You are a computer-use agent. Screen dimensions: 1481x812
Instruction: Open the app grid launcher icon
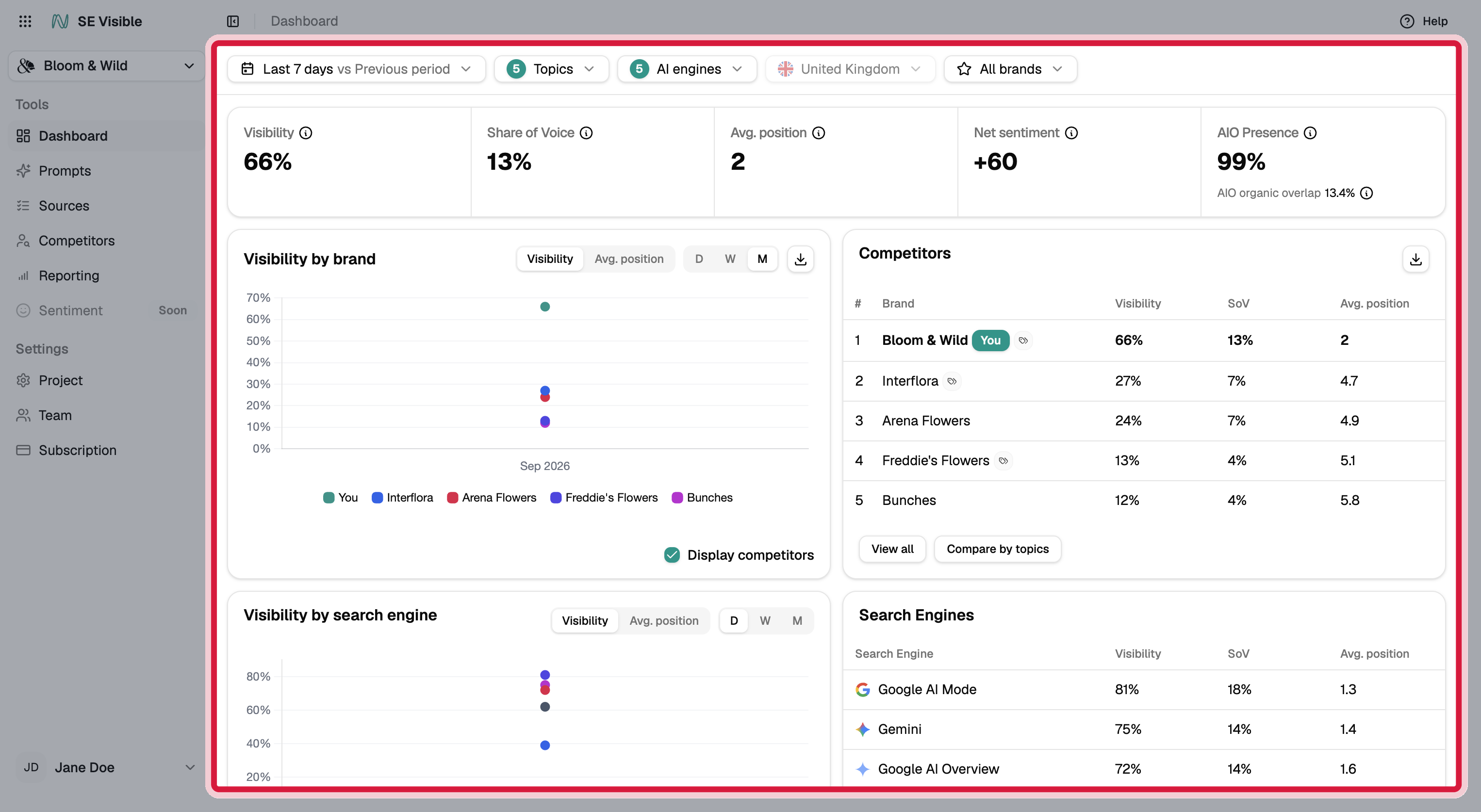pos(25,21)
